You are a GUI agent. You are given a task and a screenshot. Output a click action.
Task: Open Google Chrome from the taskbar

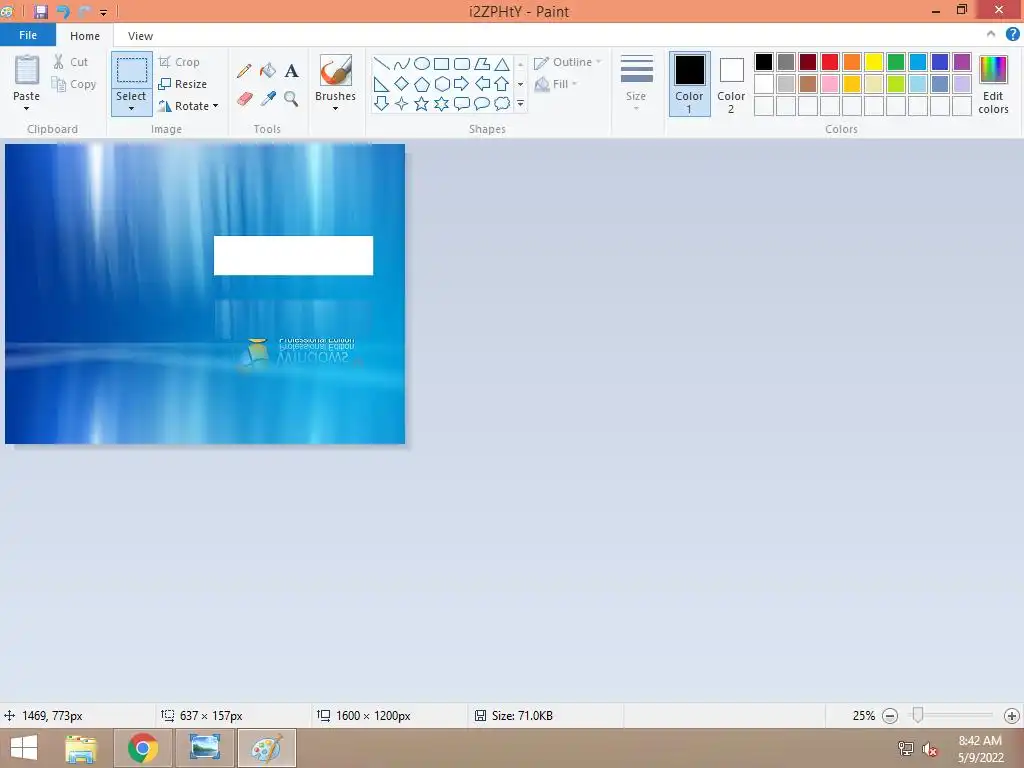pyautogui.click(x=142, y=748)
